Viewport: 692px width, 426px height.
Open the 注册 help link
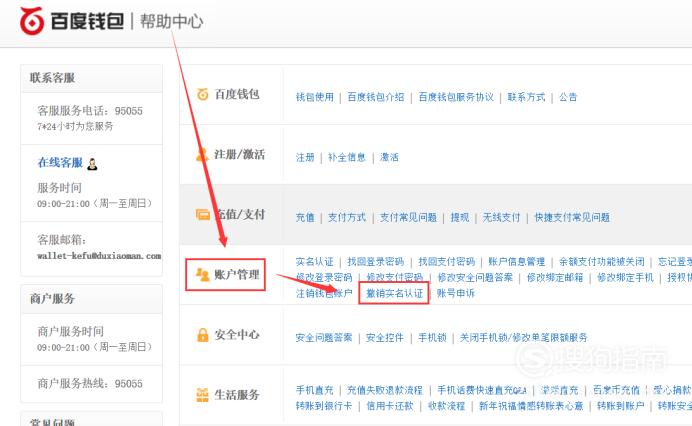click(305, 157)
